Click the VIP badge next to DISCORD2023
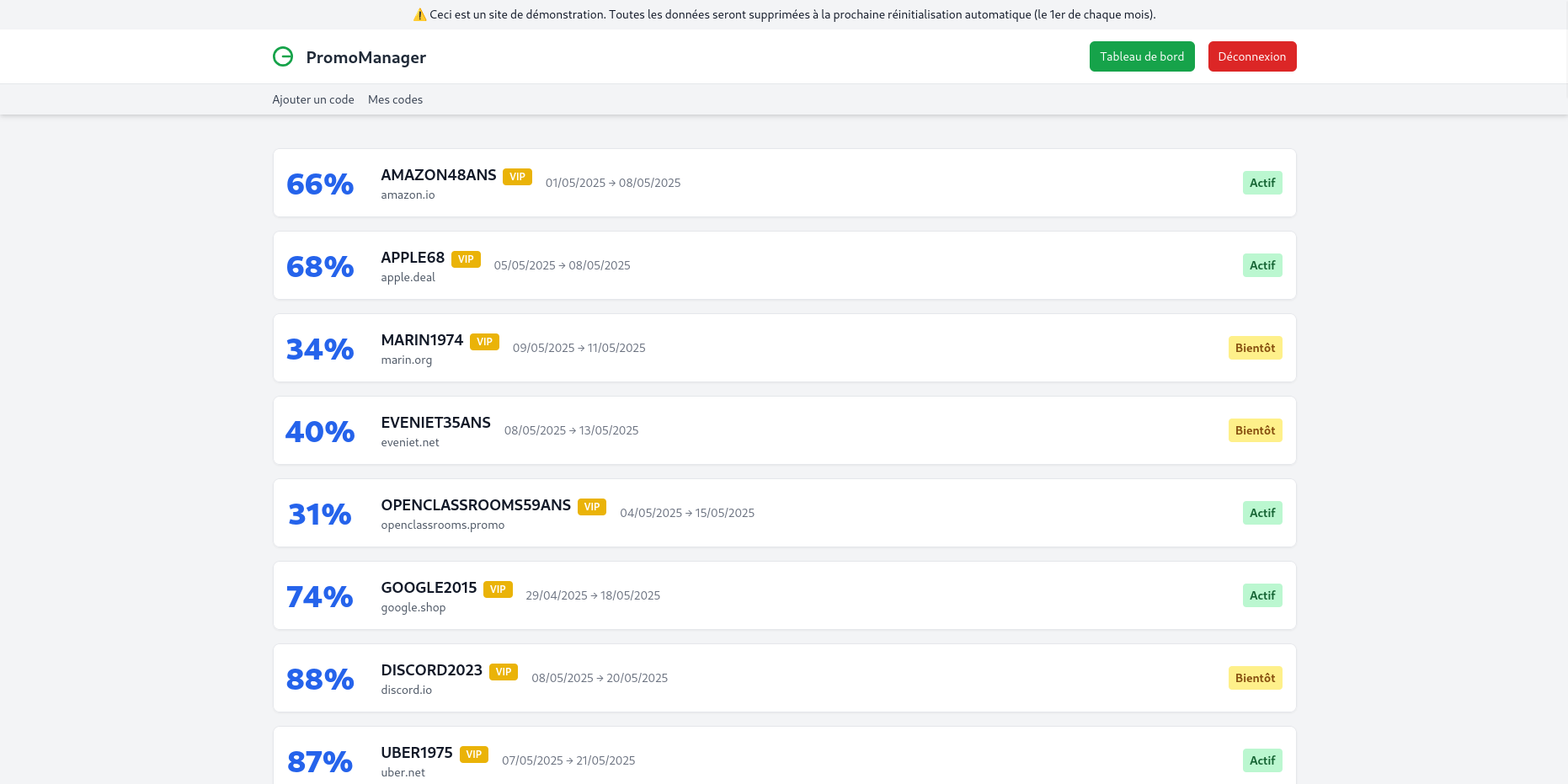Screen dimensions: 1568x784 (504, 672)
